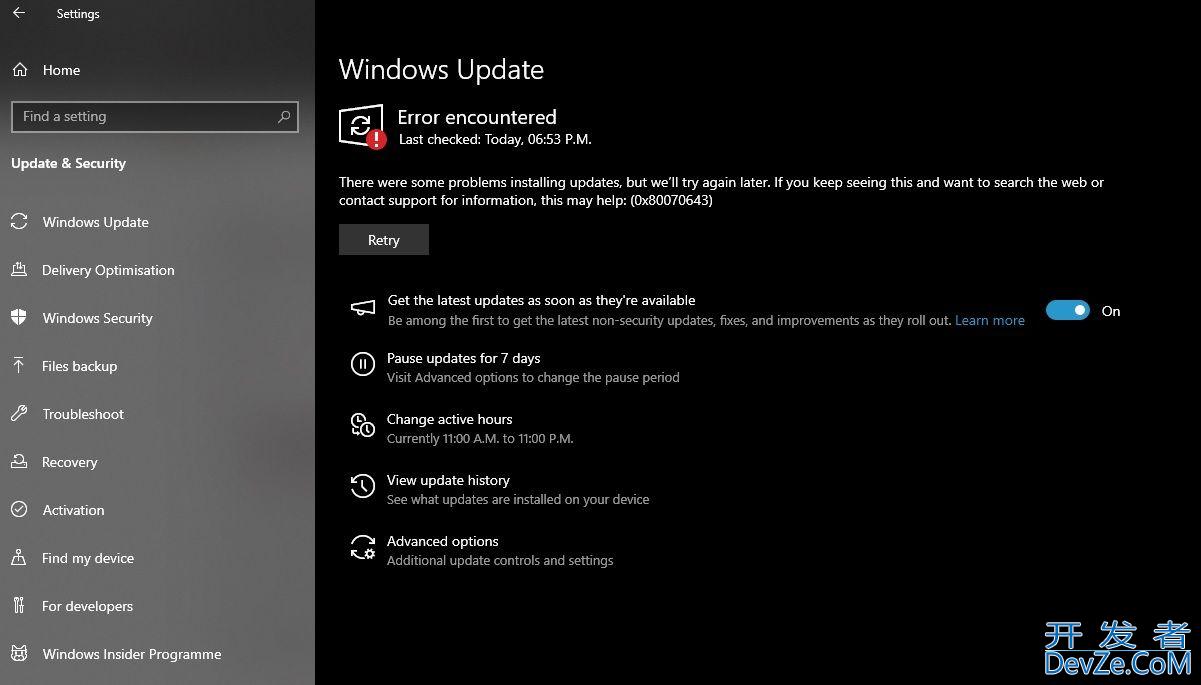1201x685 pixels.
Task: Click the Home house icon
Action: point(19,70)
